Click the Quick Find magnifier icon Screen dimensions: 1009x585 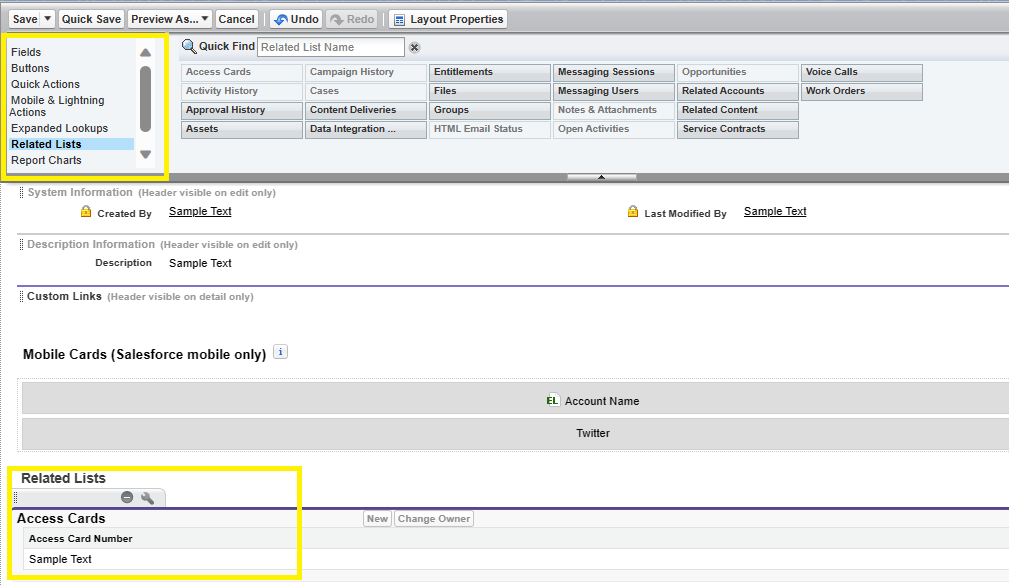pyautogui.click(x=189, y=46)
